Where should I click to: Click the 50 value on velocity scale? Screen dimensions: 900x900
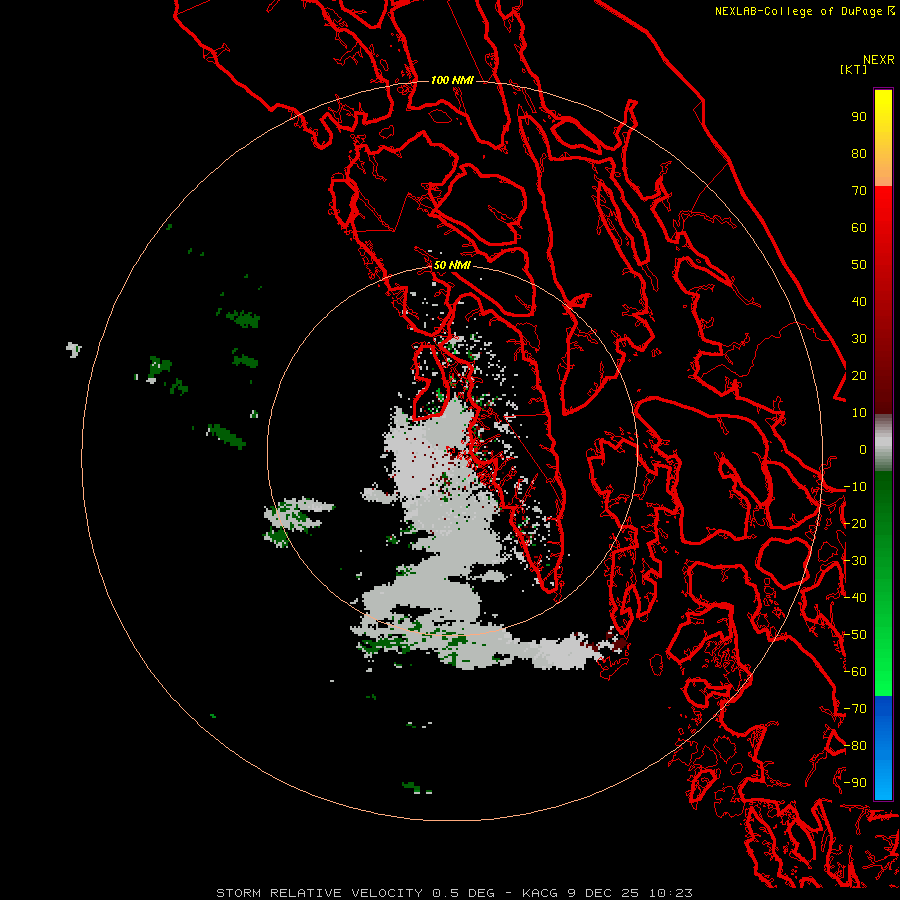[859, 265]
